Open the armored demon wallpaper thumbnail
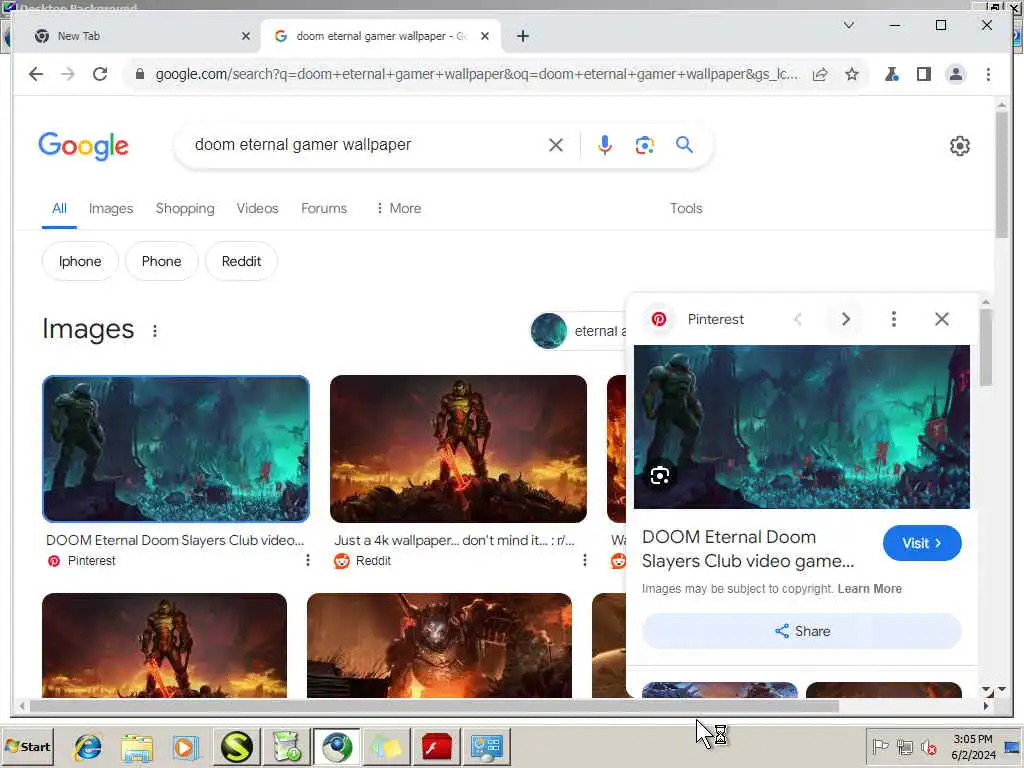 439,646
